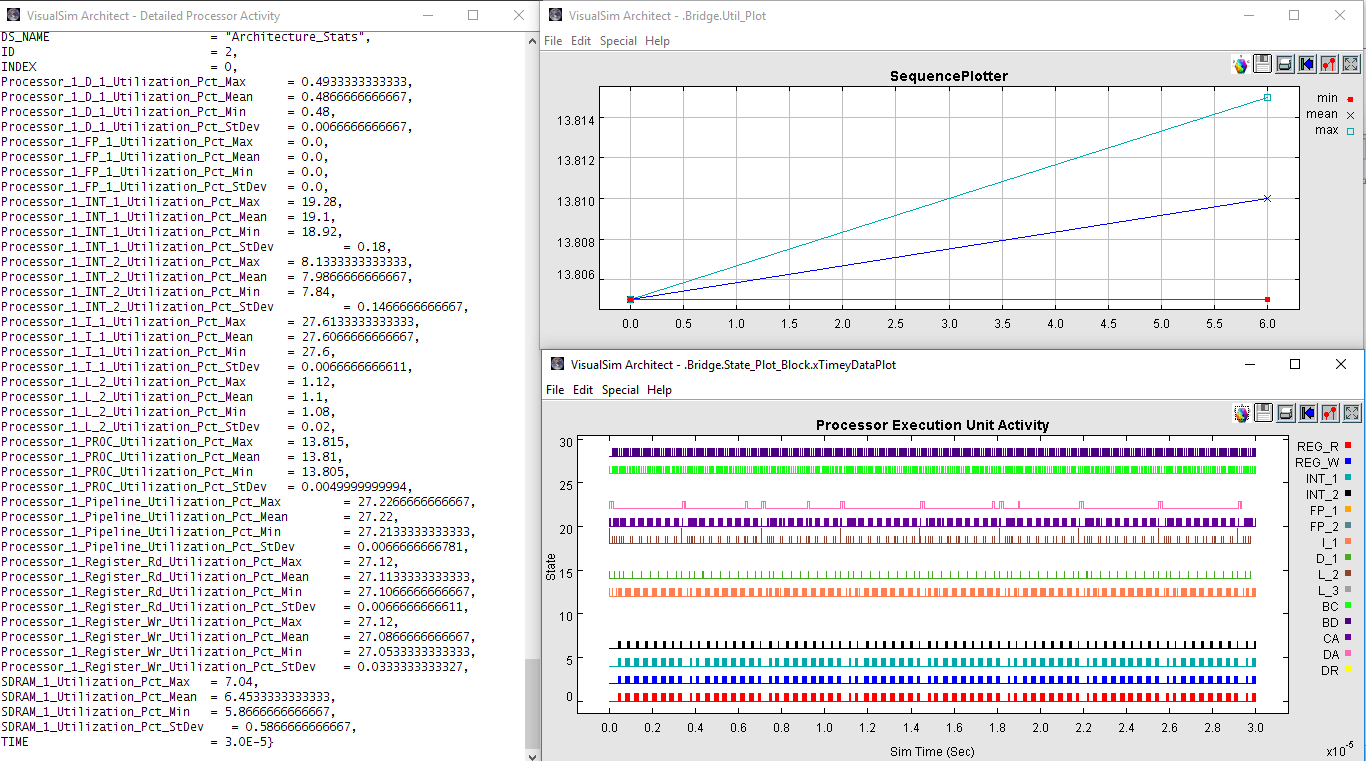Open plot format settings icon in Util_Plot window
This screenshot has height=761, width=1366.
pyautogui.click(x=1329, y=64)
